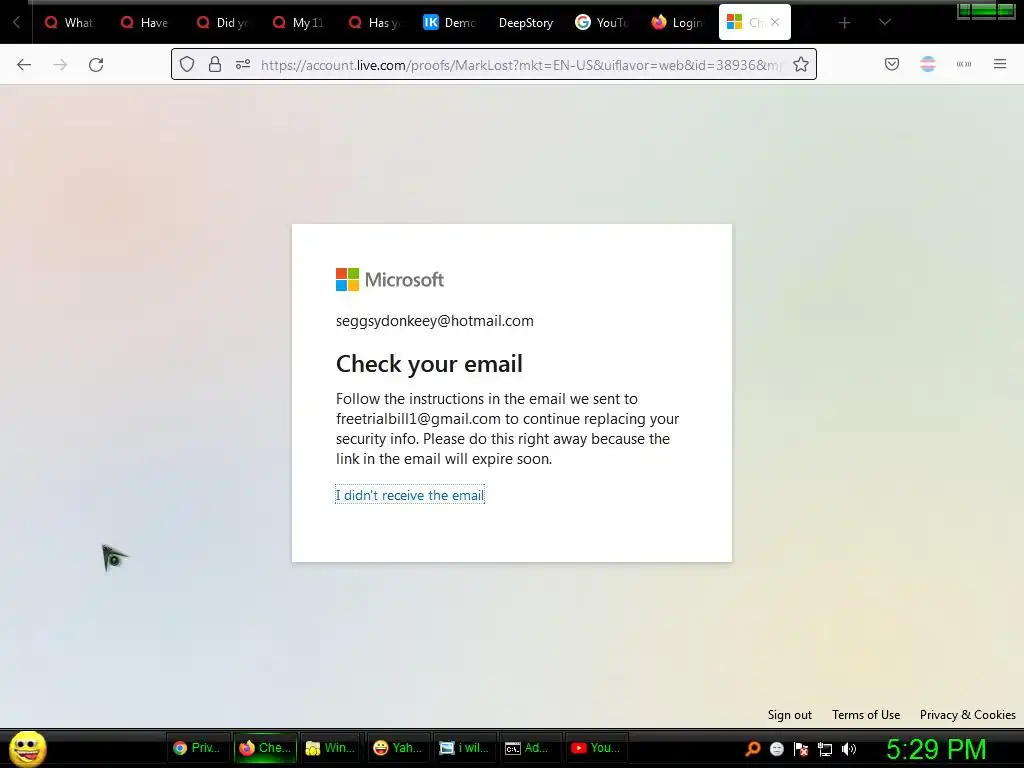Viewport: 1024px width, 768px height.
Task: Open the smiley face start button
Action: [27, 748]
